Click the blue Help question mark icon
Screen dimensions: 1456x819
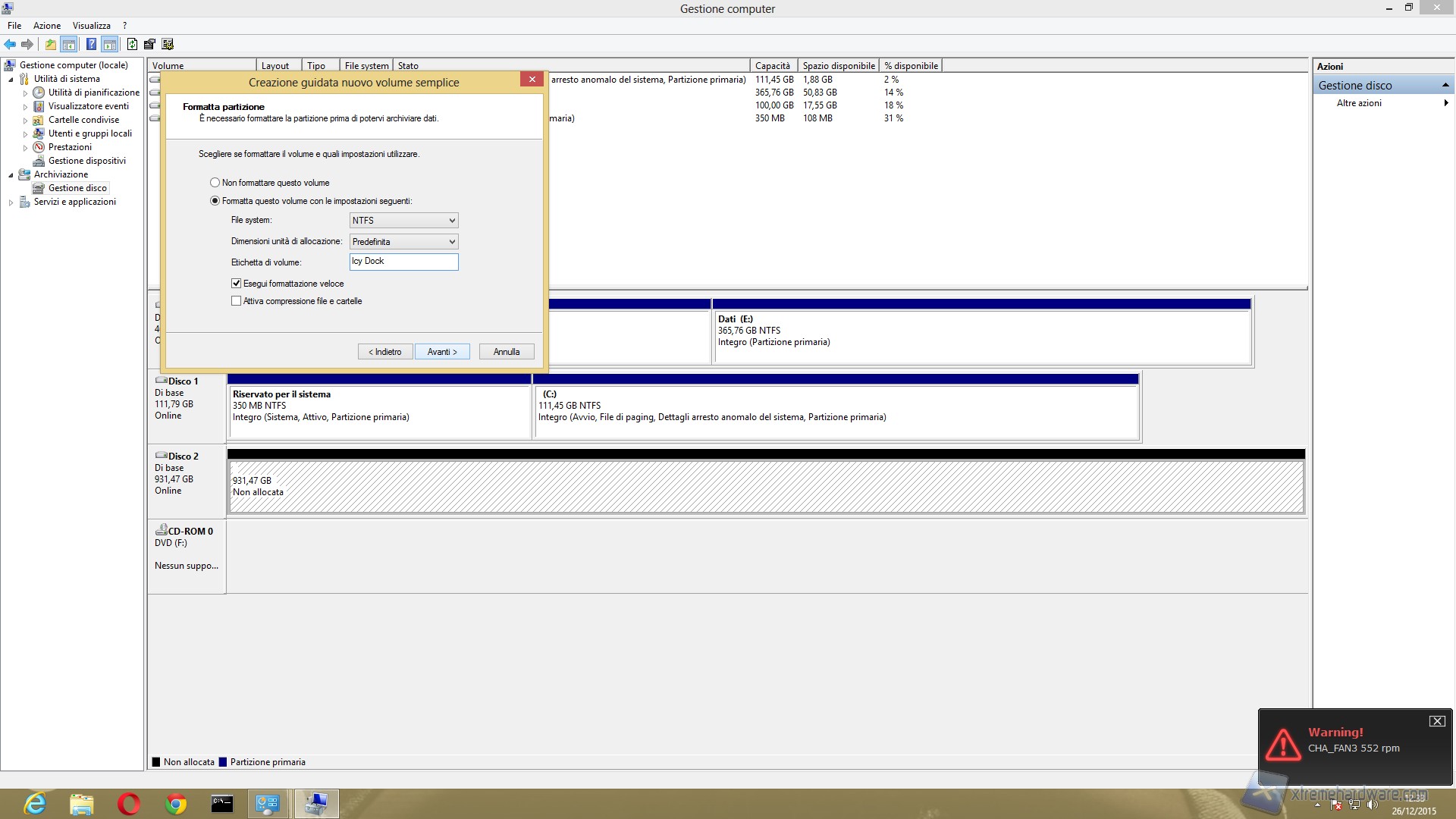91,45
